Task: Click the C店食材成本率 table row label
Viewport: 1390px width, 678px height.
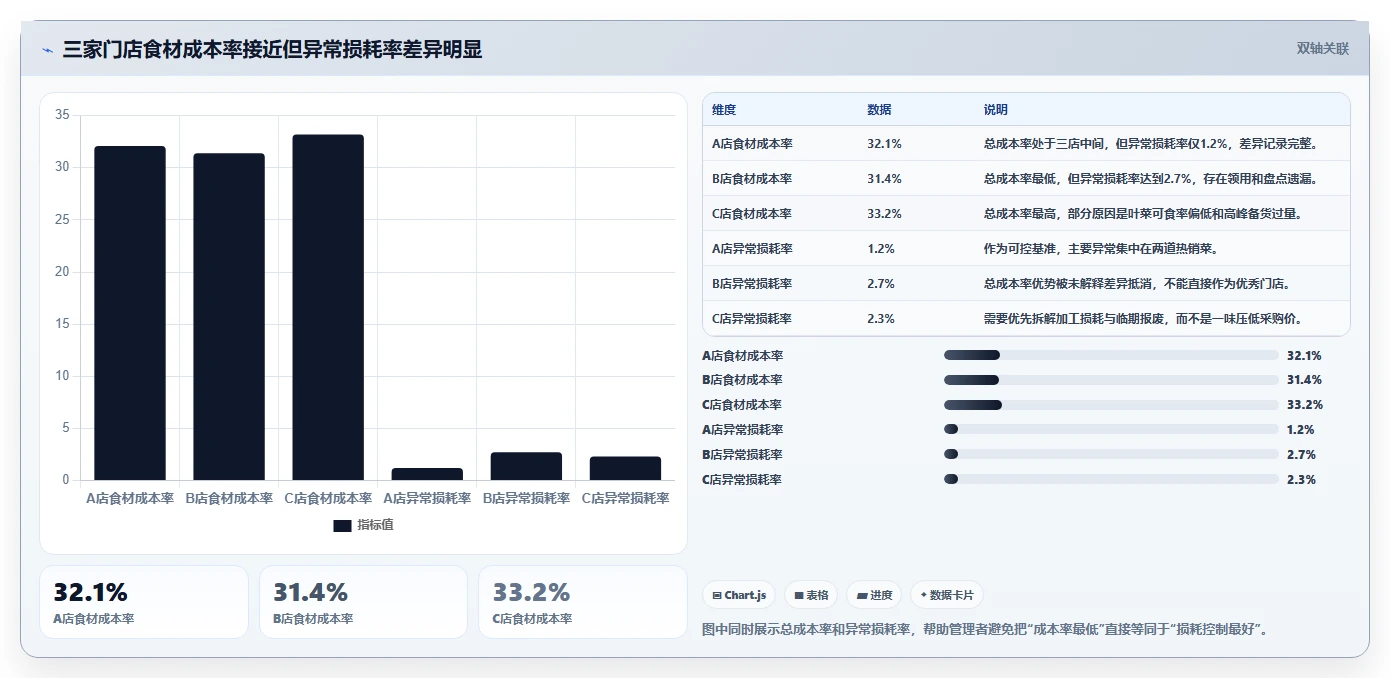Action: coord(752,214)
